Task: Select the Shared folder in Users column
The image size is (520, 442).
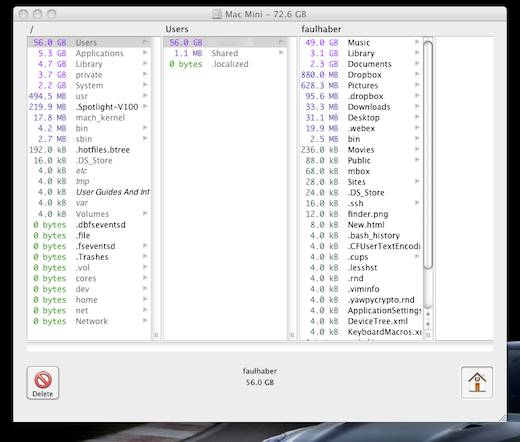Action: (225, 53)
